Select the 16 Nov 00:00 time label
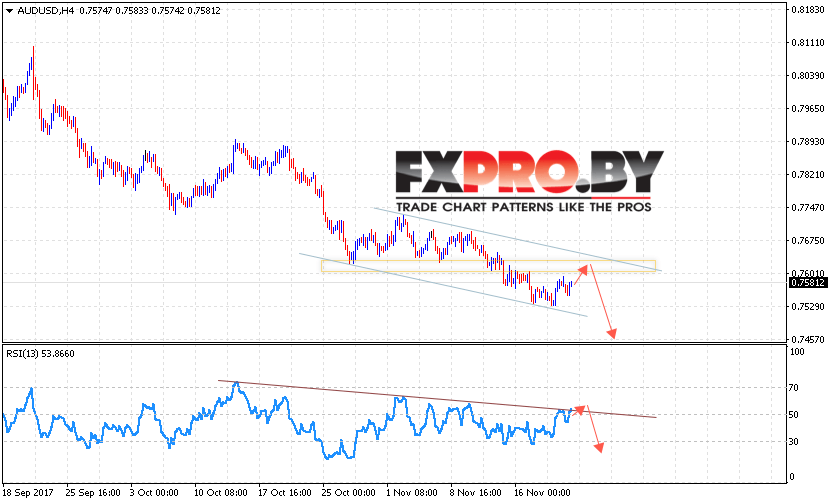Viewport: 829px width, 504px height. coord(542,493)
